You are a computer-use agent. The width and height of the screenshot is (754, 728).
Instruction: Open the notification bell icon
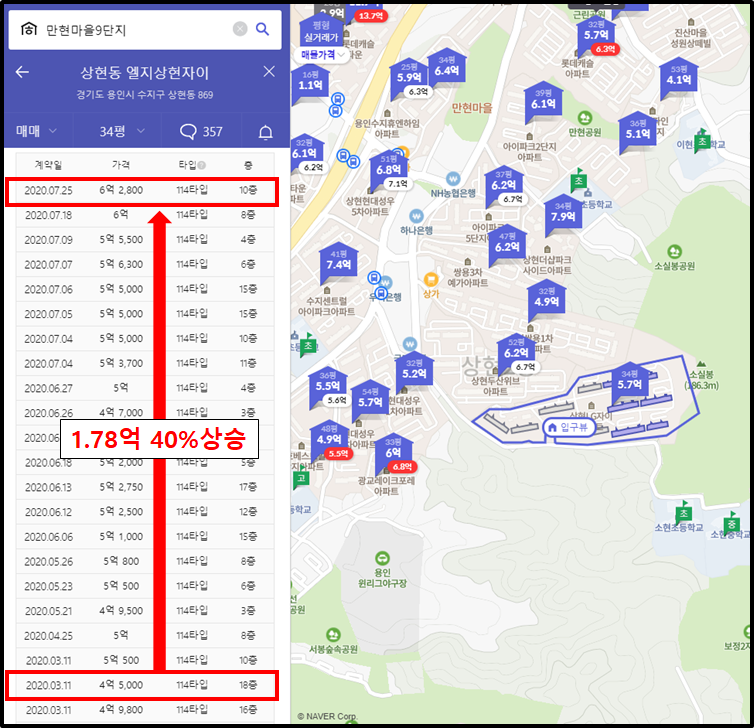(265, 132)
